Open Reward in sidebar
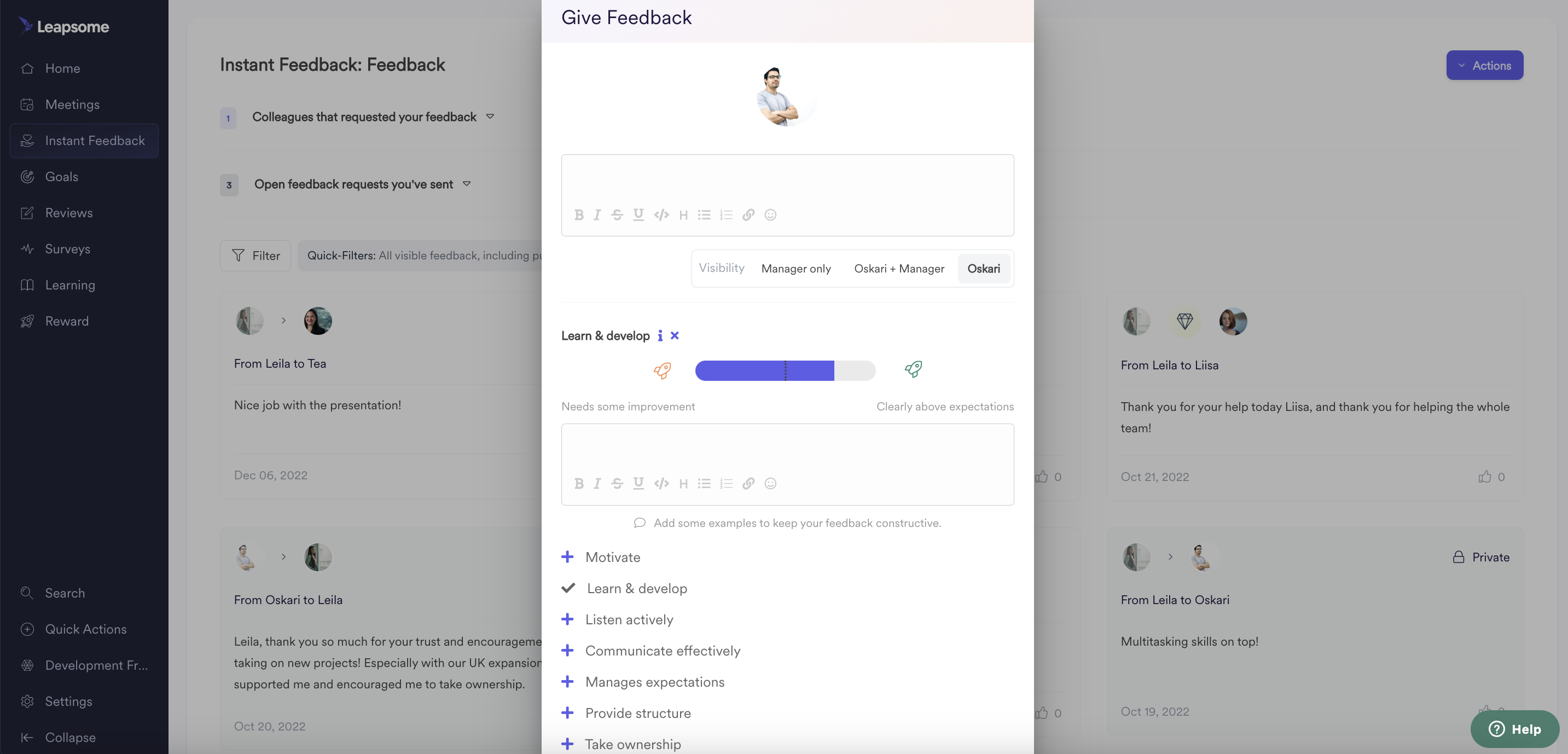The height and width of the screenshot is (754, 1568). click(84, 321)
